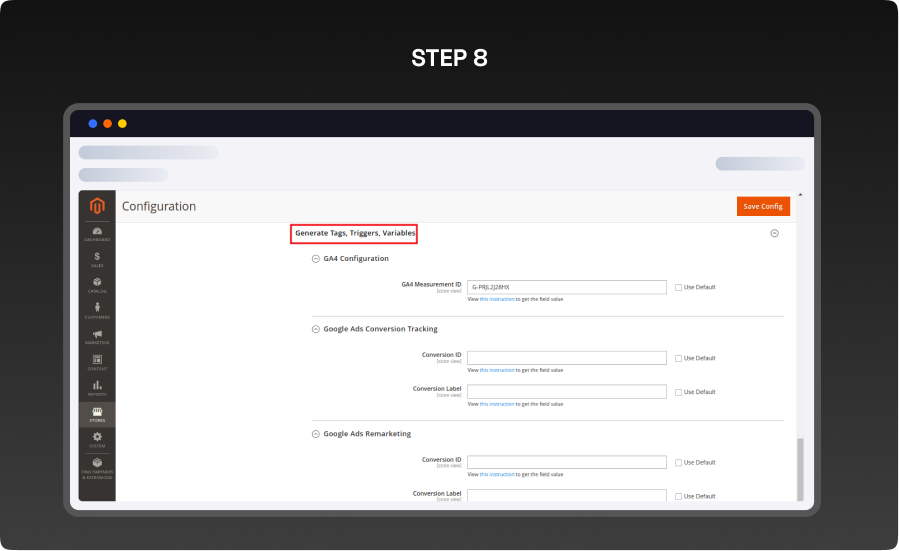Toggle Use Default for Remarketing Conversion ID
This screenshot has height=551, width=899.
678,462
